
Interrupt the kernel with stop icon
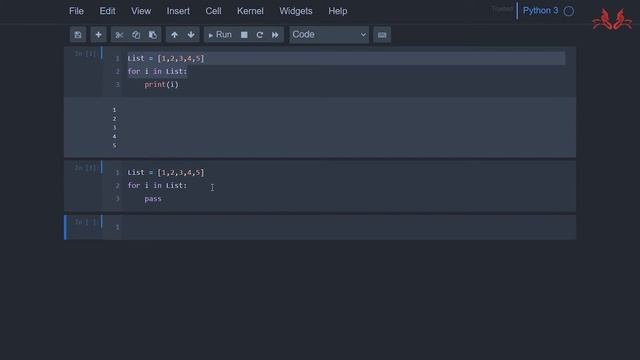pos(244,35)
